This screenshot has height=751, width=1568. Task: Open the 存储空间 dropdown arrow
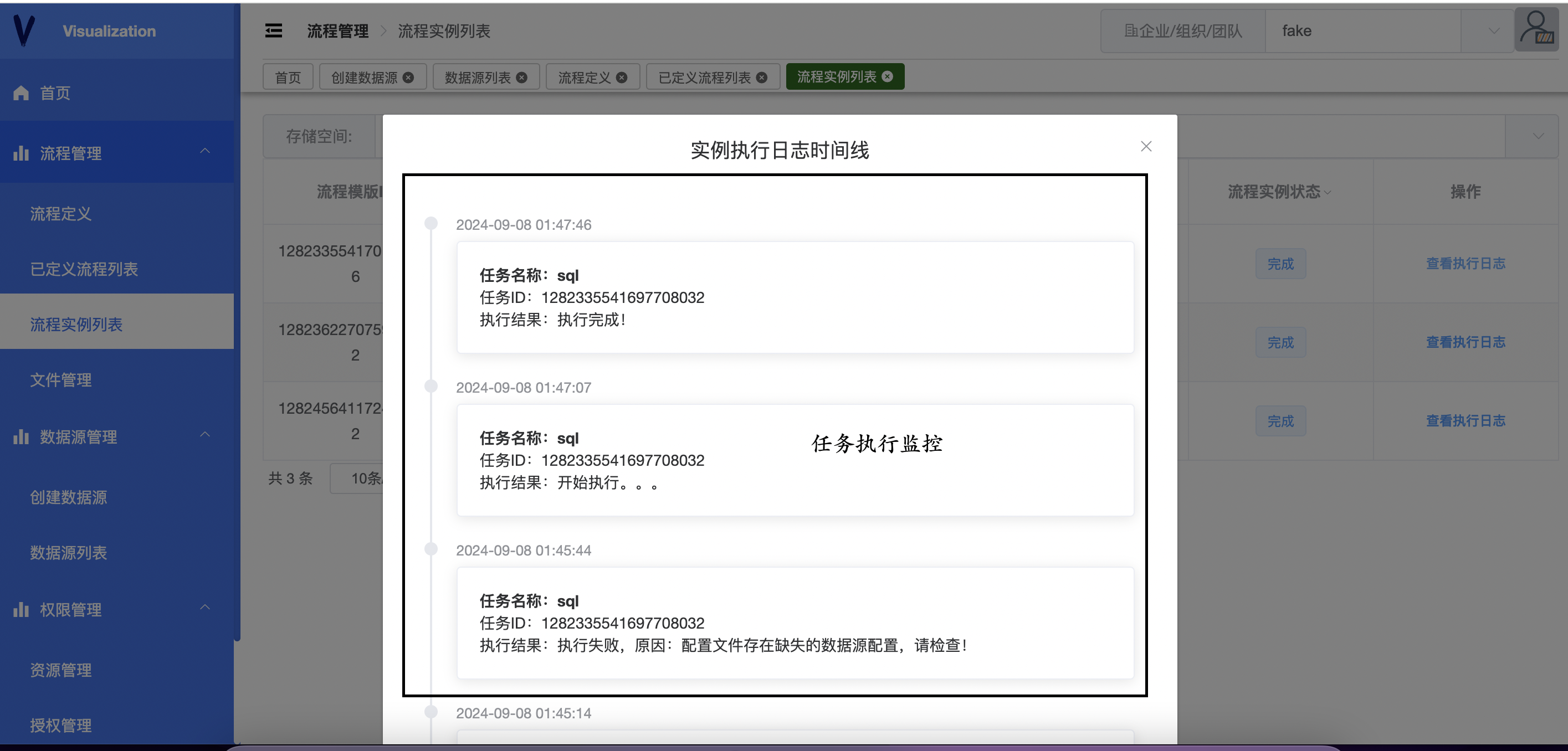1538,136
